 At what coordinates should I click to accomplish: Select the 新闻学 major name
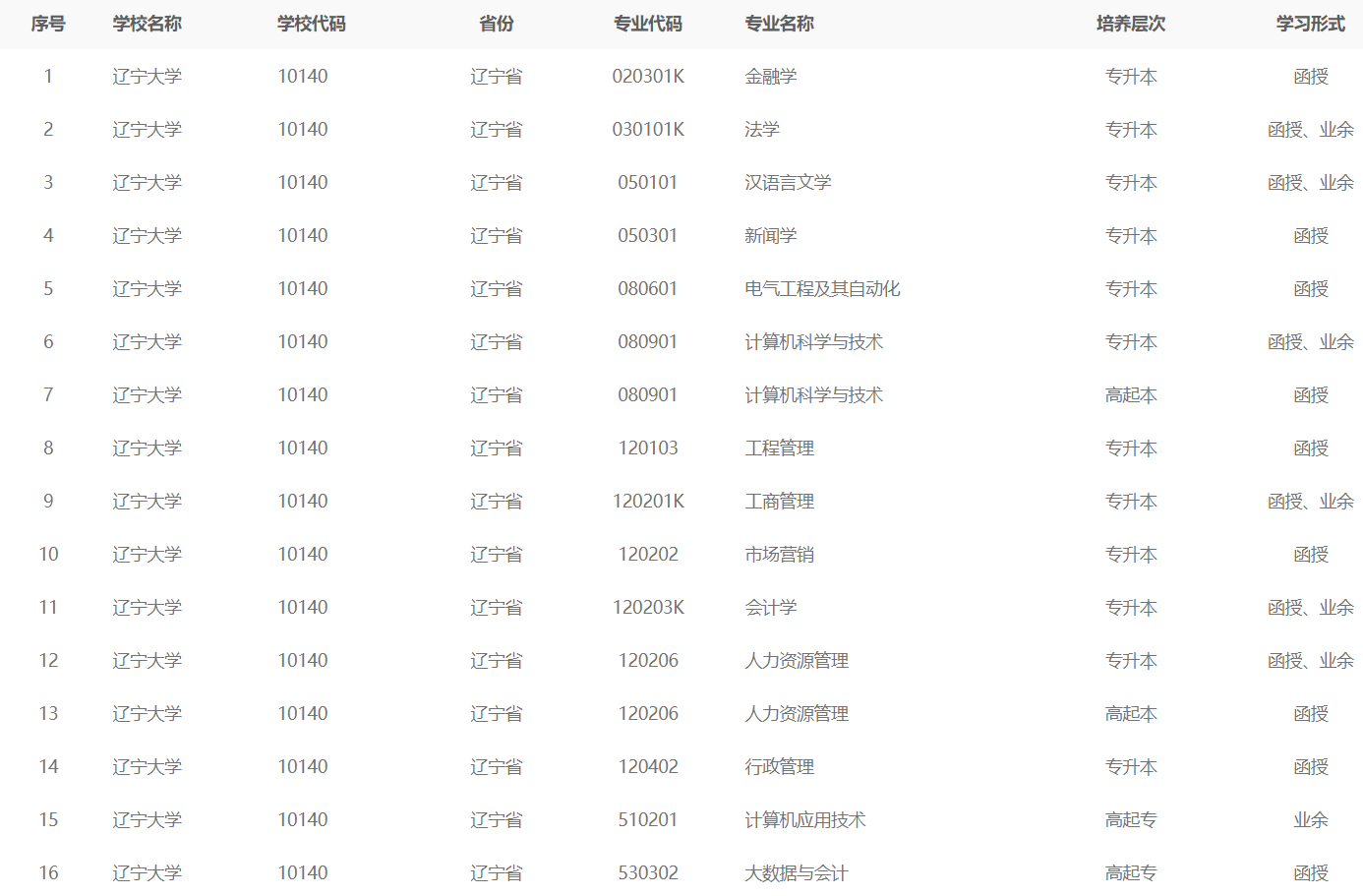(771, 236)
